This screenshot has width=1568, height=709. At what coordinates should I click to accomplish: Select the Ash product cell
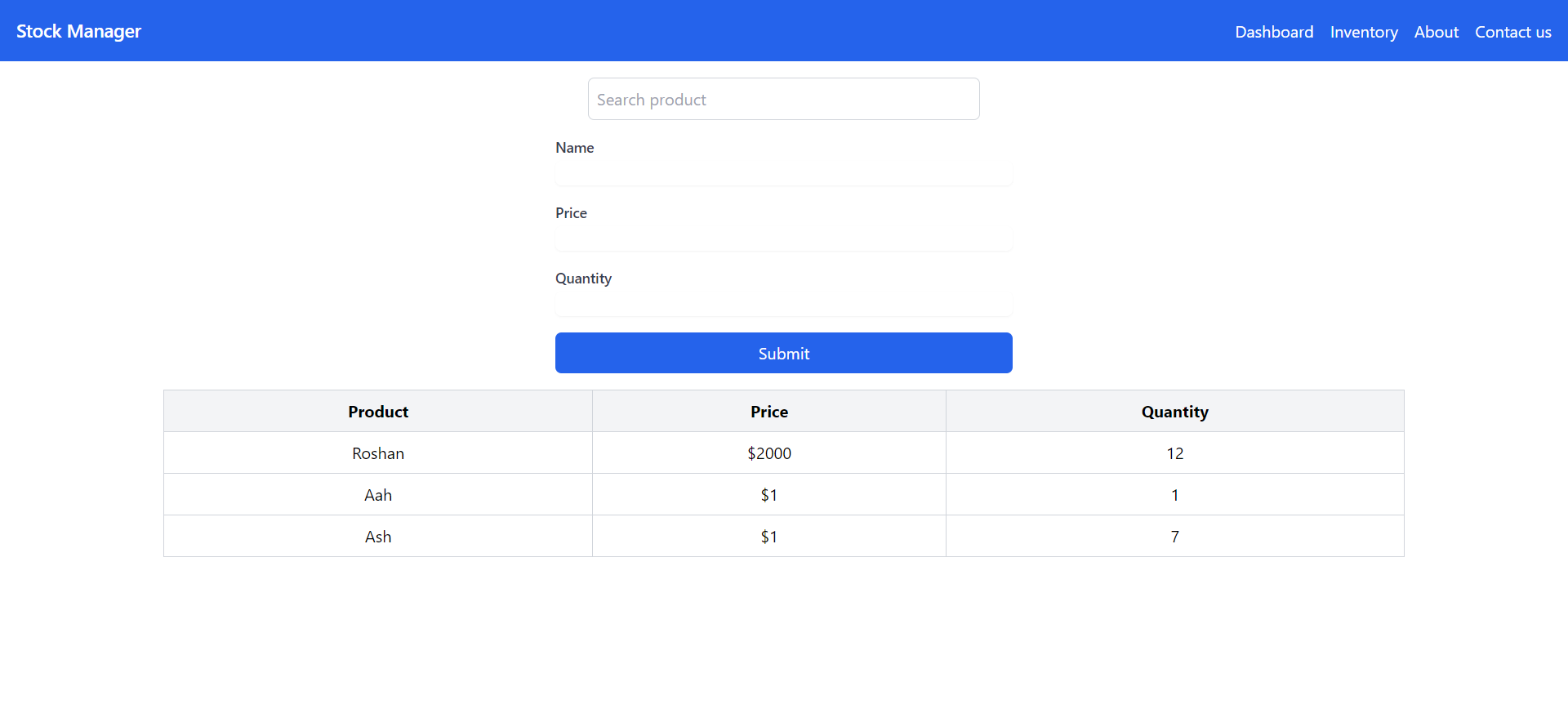coord(378,536)
